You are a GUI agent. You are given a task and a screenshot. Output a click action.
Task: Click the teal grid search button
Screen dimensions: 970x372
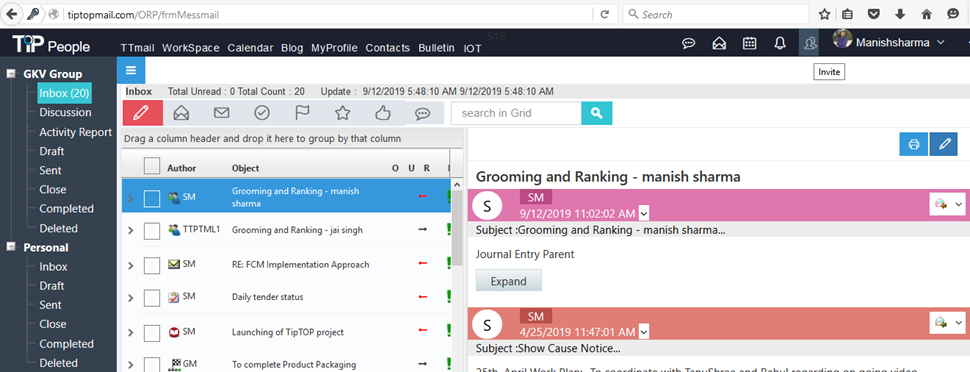596,113
